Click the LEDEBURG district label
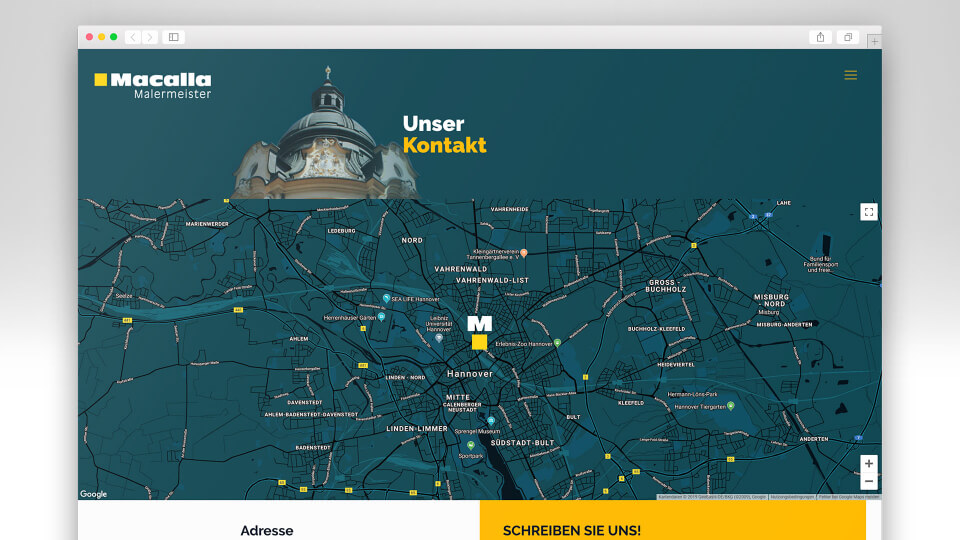 (341, 231)
